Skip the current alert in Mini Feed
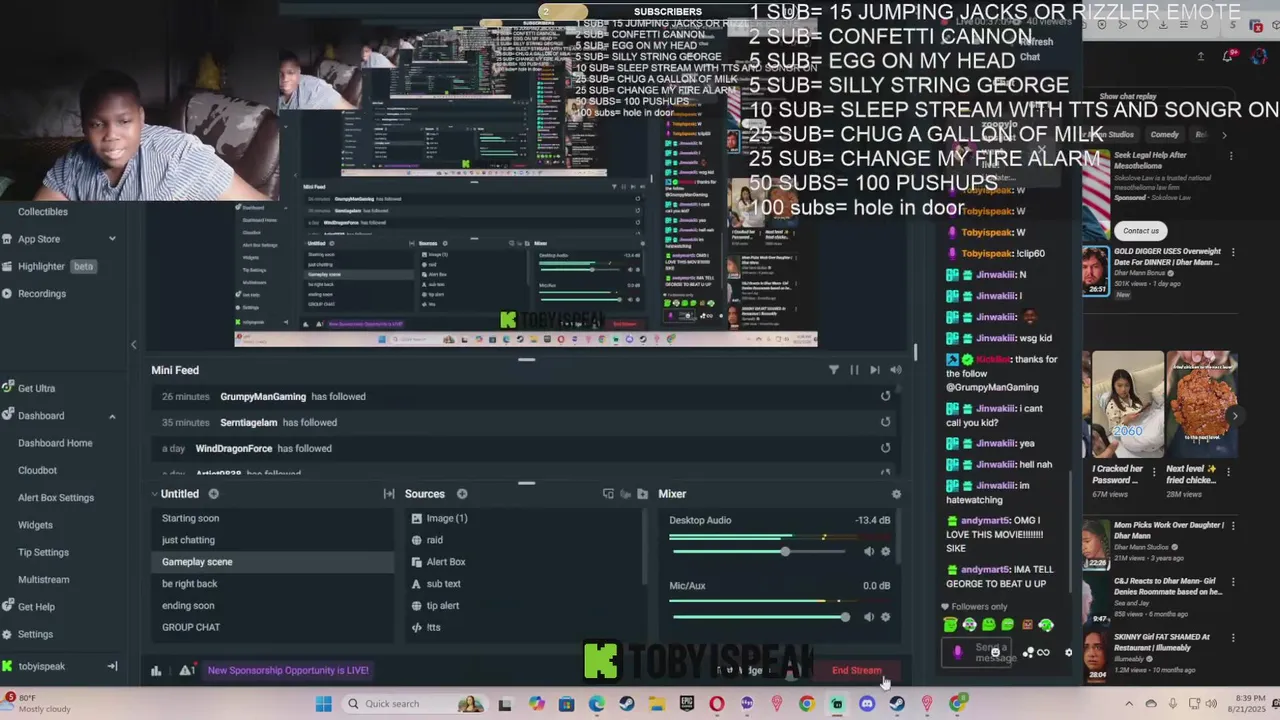 875,370
